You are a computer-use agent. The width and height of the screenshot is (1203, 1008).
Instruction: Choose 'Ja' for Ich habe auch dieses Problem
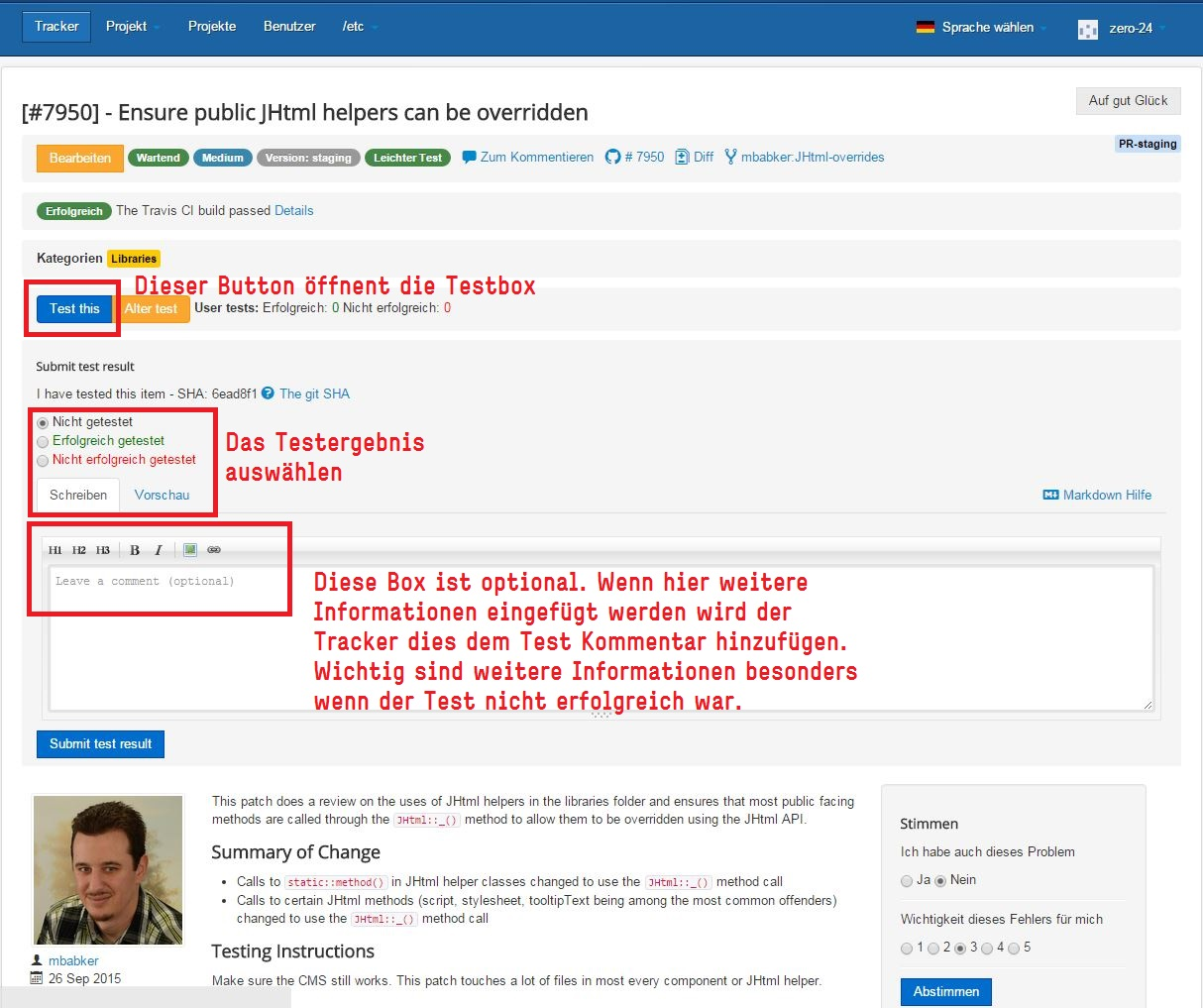click(x=907, y=881)
